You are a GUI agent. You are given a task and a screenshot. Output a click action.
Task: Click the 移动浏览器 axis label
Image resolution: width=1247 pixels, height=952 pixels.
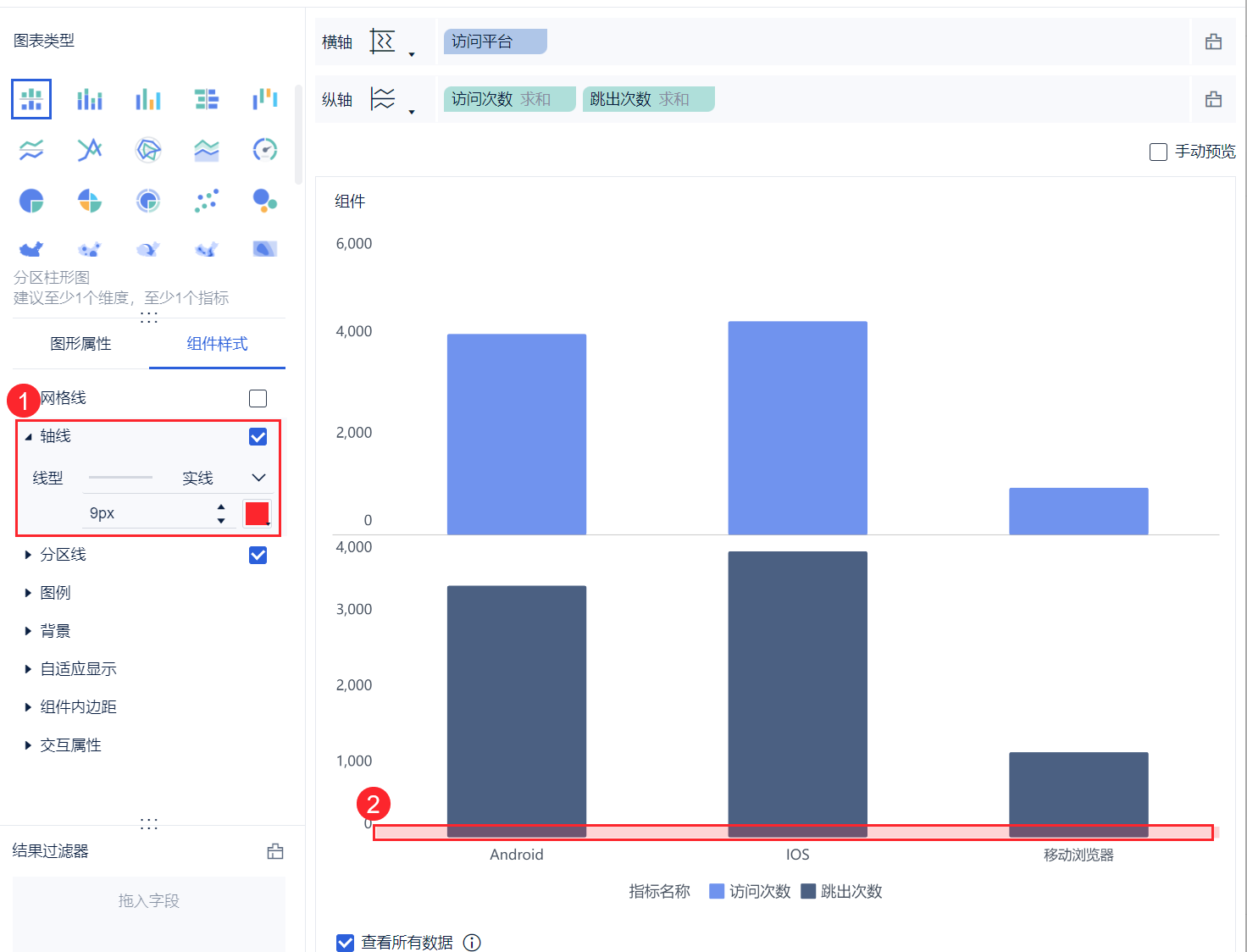[1078, 855]
